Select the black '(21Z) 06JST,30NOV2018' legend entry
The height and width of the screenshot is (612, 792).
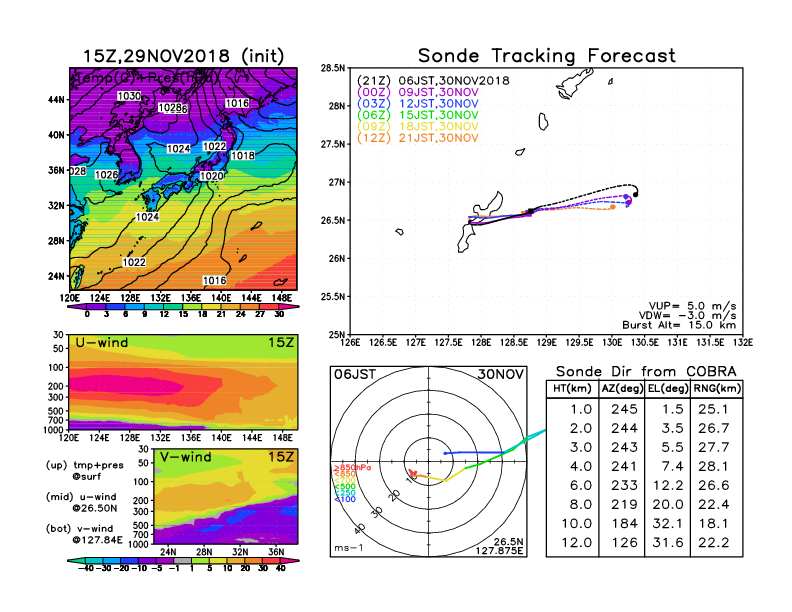(433, 81)
